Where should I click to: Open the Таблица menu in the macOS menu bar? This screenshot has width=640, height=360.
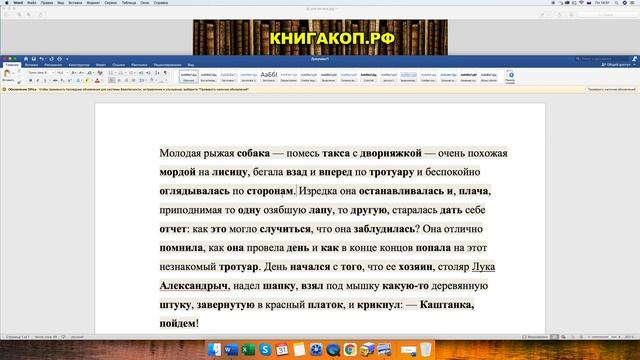[129, 2]
